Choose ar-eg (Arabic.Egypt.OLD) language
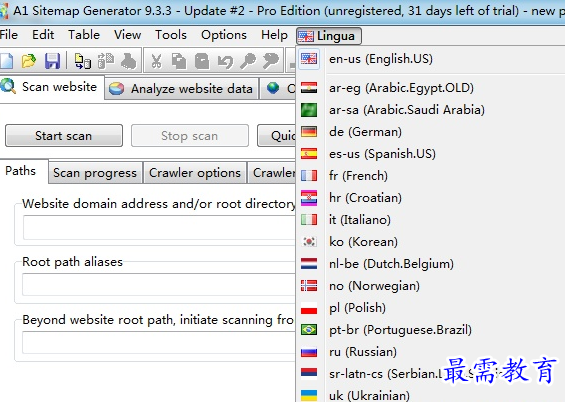This screenshot has width=565, height=402. (431, 88)
